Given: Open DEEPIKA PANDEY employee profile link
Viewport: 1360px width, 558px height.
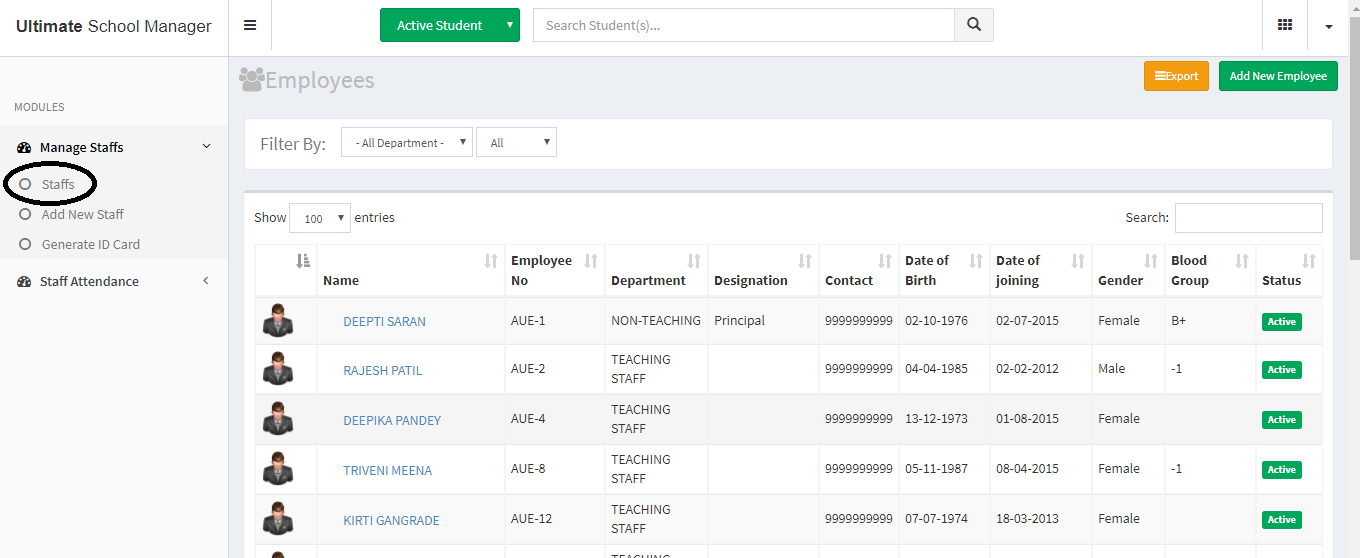Looking at the screenshot, I should (392, 420).
